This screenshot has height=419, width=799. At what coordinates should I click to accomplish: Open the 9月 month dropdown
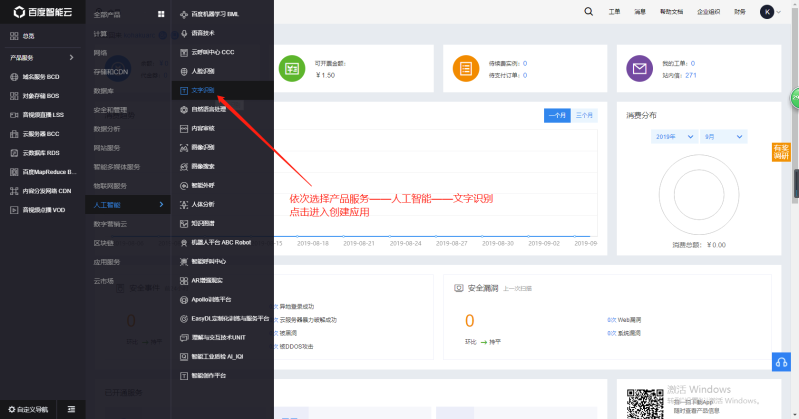(x=723, y=137)
